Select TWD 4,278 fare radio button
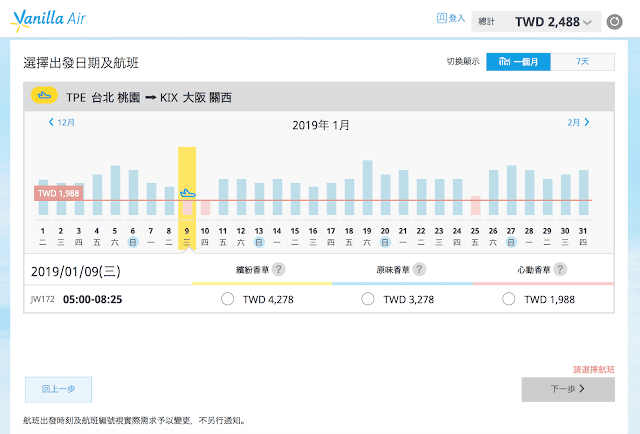 point(227,299)
